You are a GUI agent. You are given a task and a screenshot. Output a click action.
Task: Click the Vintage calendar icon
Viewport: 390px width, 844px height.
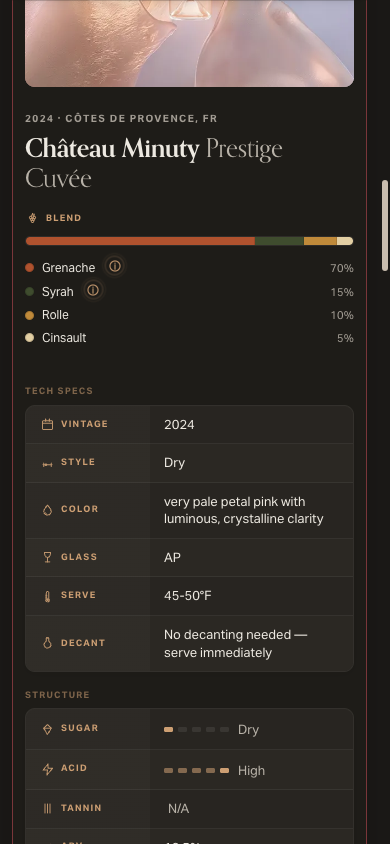[x=47, y=425]
